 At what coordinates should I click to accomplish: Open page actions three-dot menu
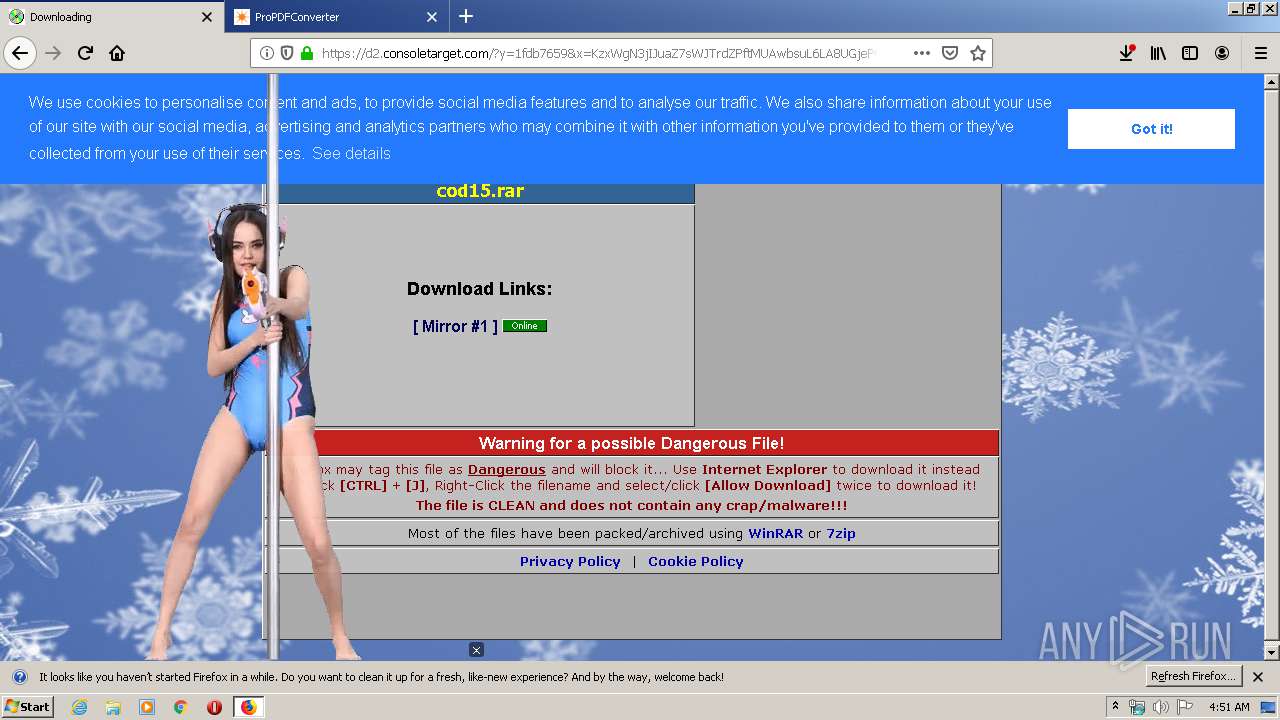(x=922, y=53)
